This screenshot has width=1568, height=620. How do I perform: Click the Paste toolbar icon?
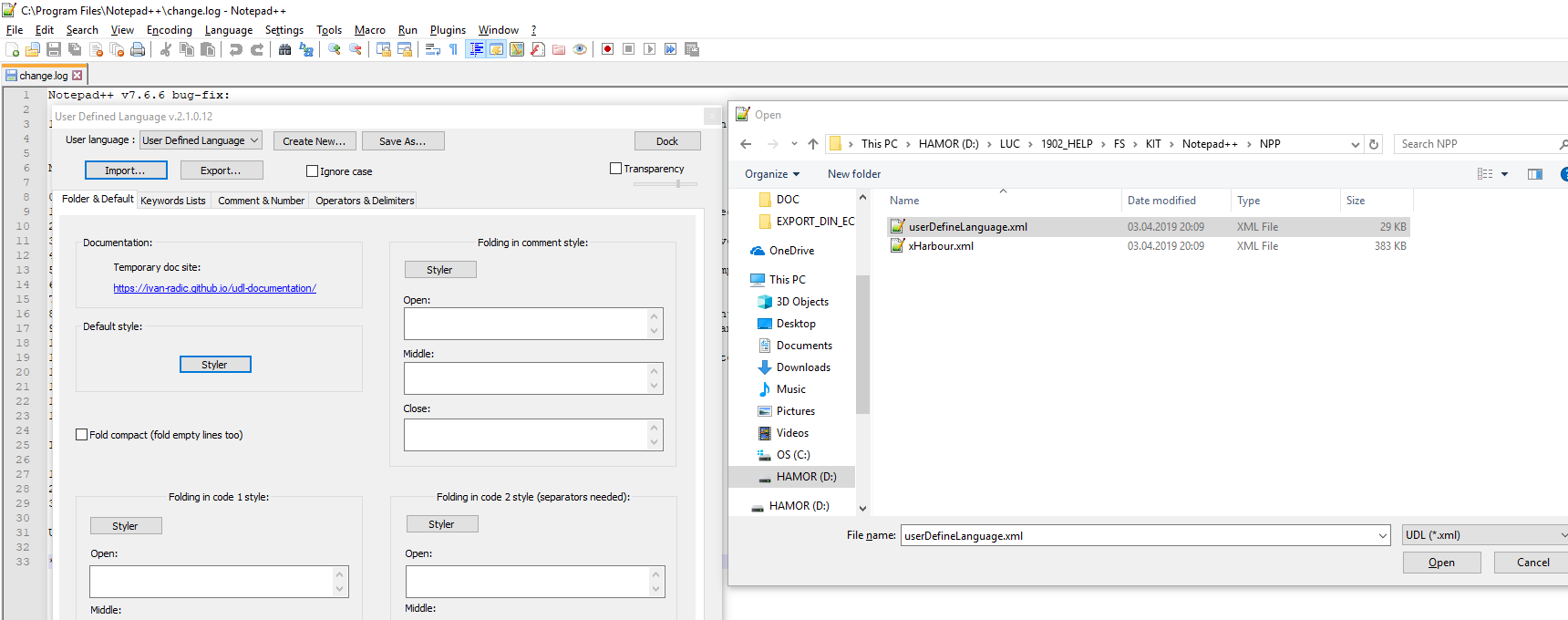point(208,49)
